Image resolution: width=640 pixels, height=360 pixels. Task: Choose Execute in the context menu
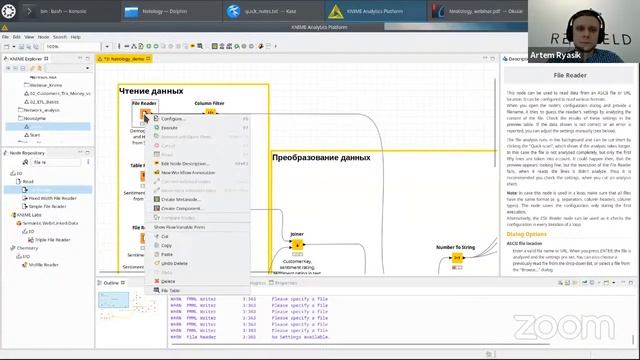coord(198,128)
